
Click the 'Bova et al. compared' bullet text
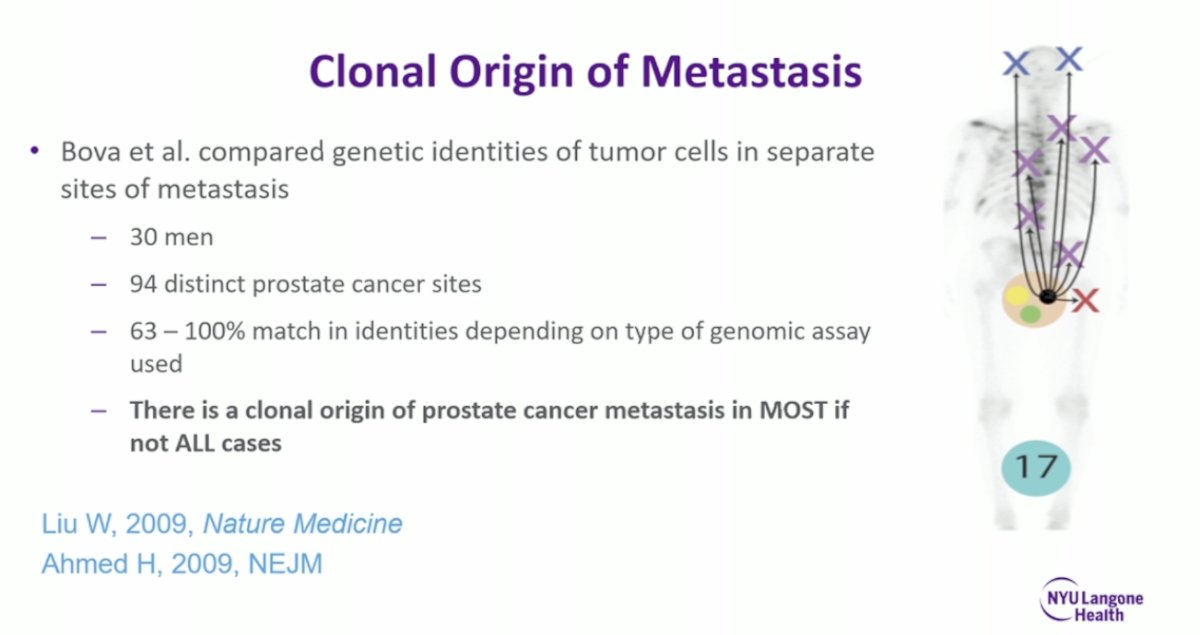[x=467, y=170]
